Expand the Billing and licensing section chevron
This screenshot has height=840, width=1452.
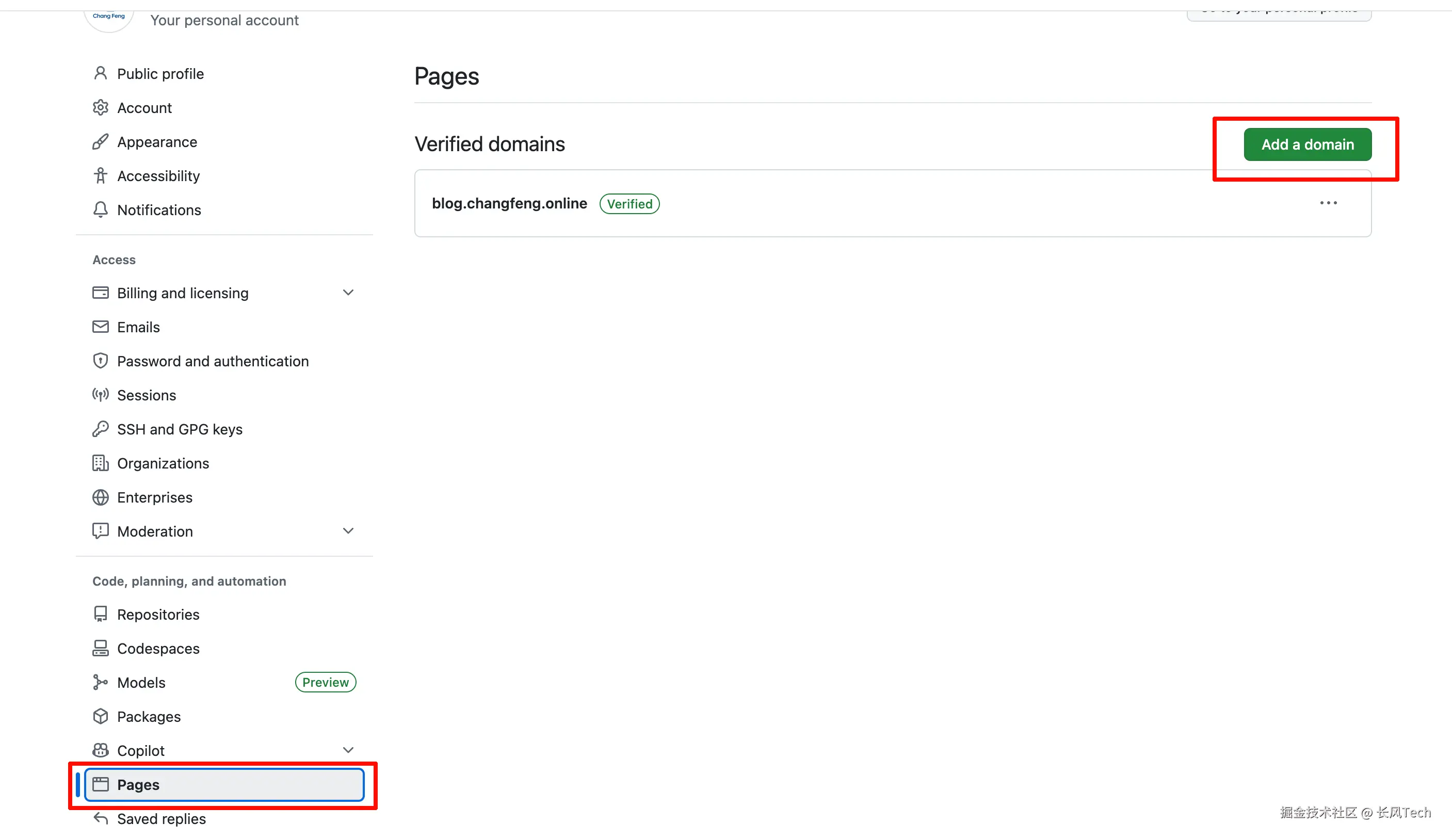(348, 293)
